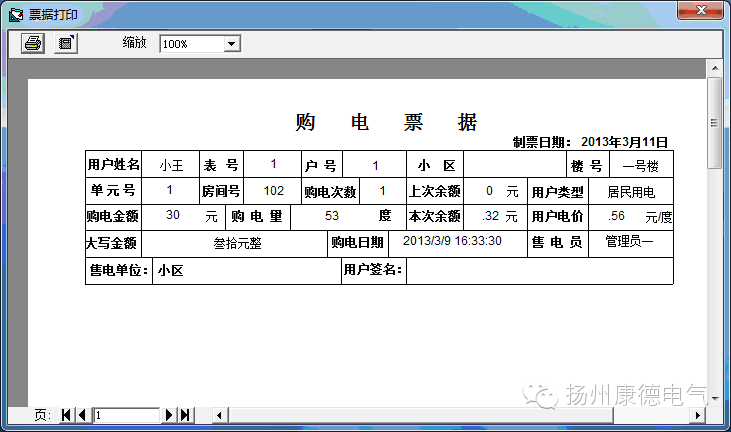
Task: Click the 用户姓名 header cell
Action: pyautogui.click(x=113, y=164)
